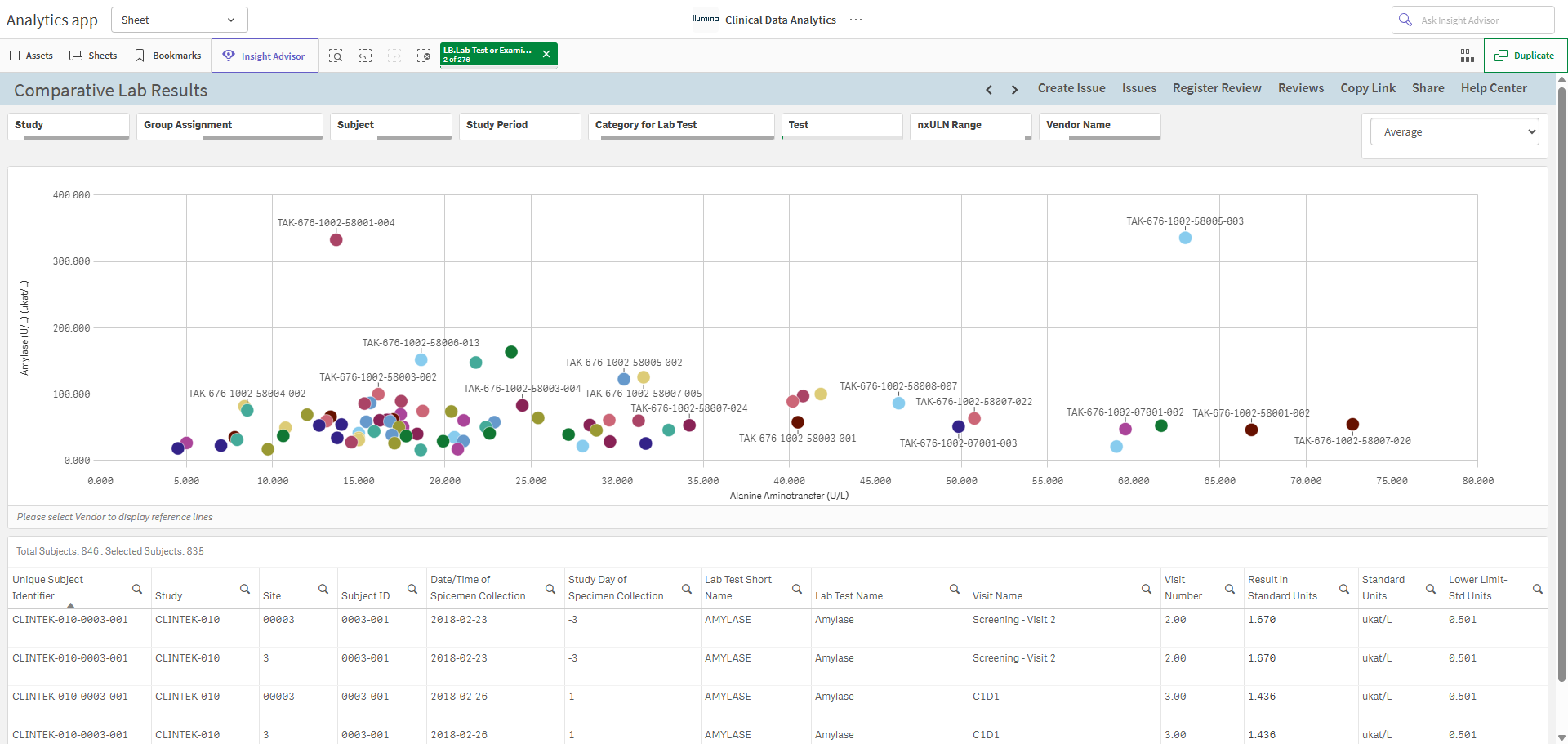Viewport: 1568px width, 744px height.
Task: Search the Subject ID column
Action: click(413, 589)
